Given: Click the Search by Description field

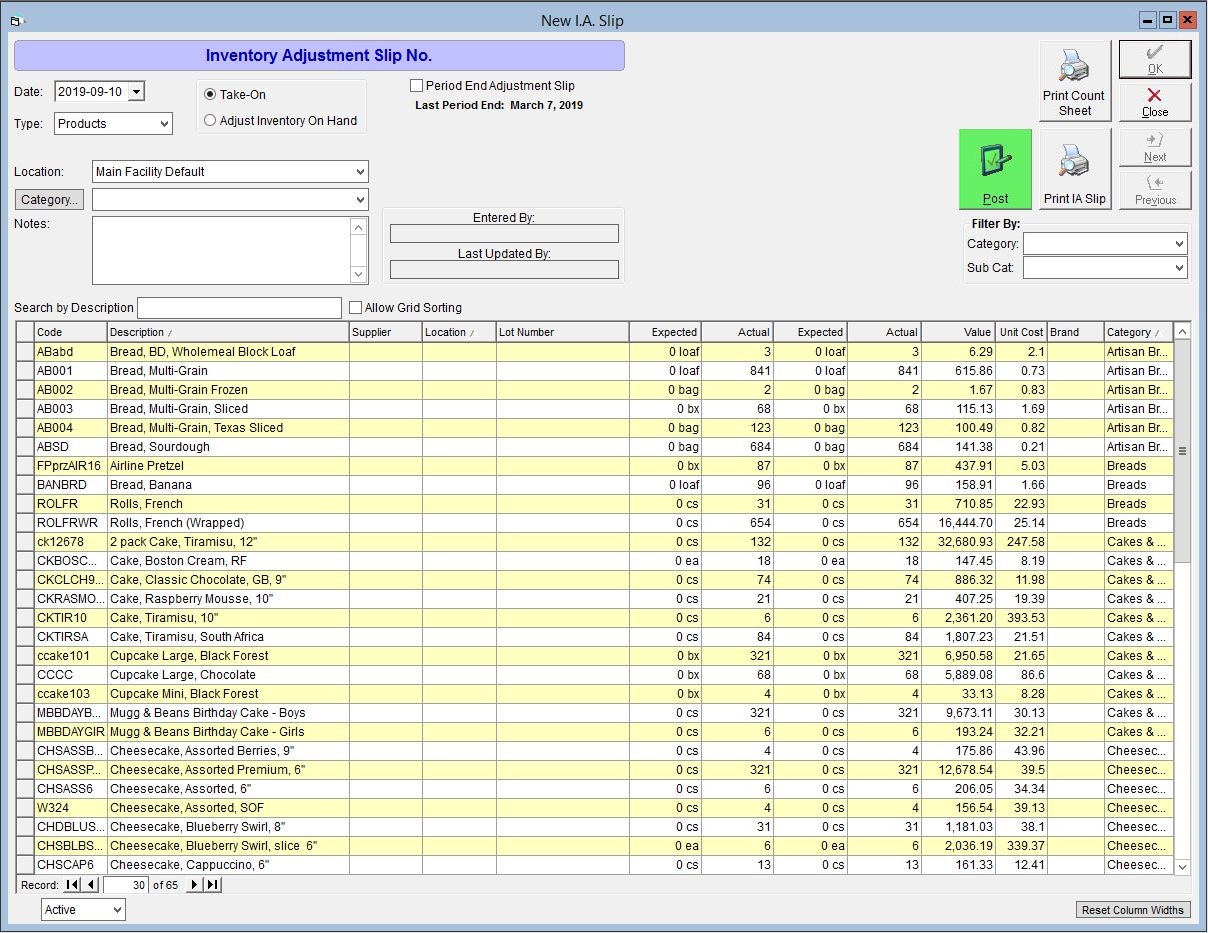Looking at the screenshot, I should tap(239, 308).
